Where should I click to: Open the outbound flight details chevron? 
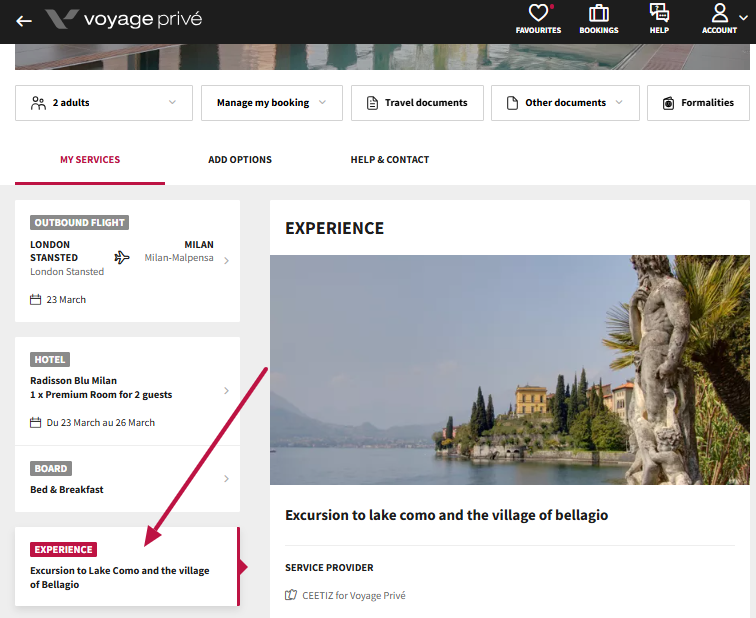[x=226, y=260]
